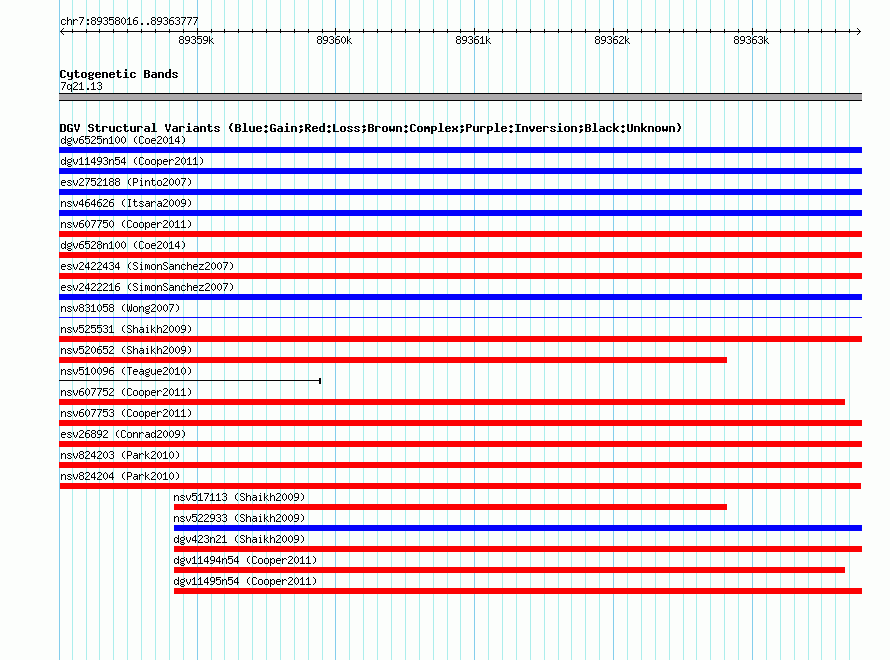The height and width of the screenshot is (660, 890).
Task: Select the esv2752188 blue variant bar
Action: [x=460, y=192]
